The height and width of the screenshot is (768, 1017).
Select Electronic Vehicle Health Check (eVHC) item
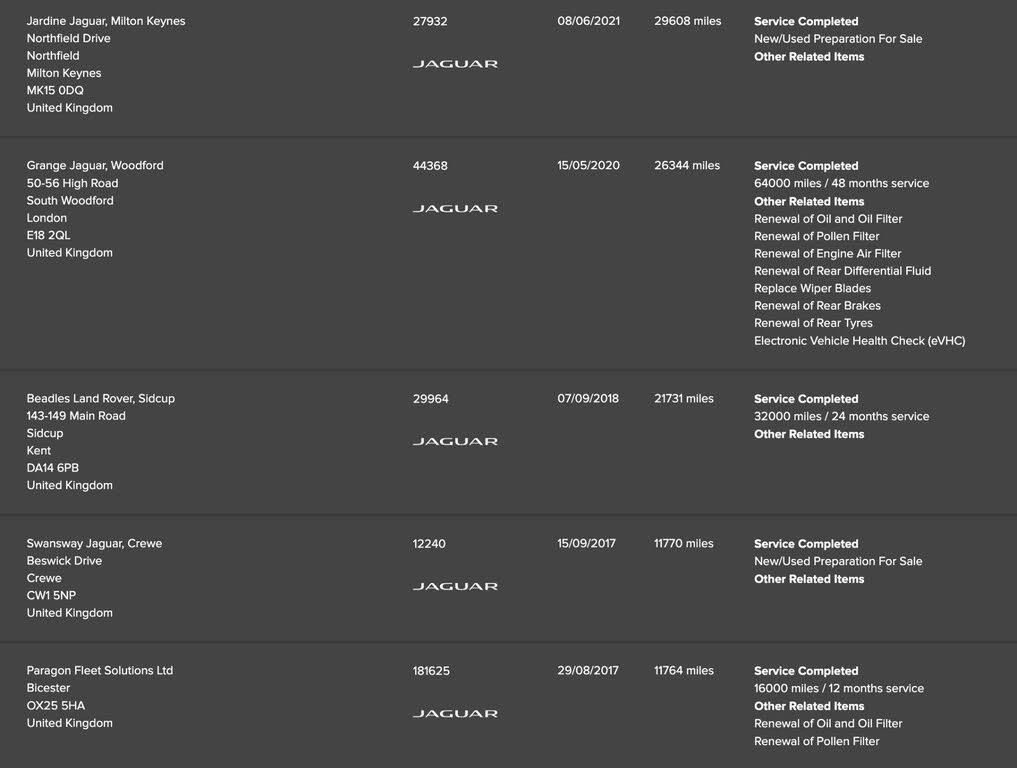point(859,341)
